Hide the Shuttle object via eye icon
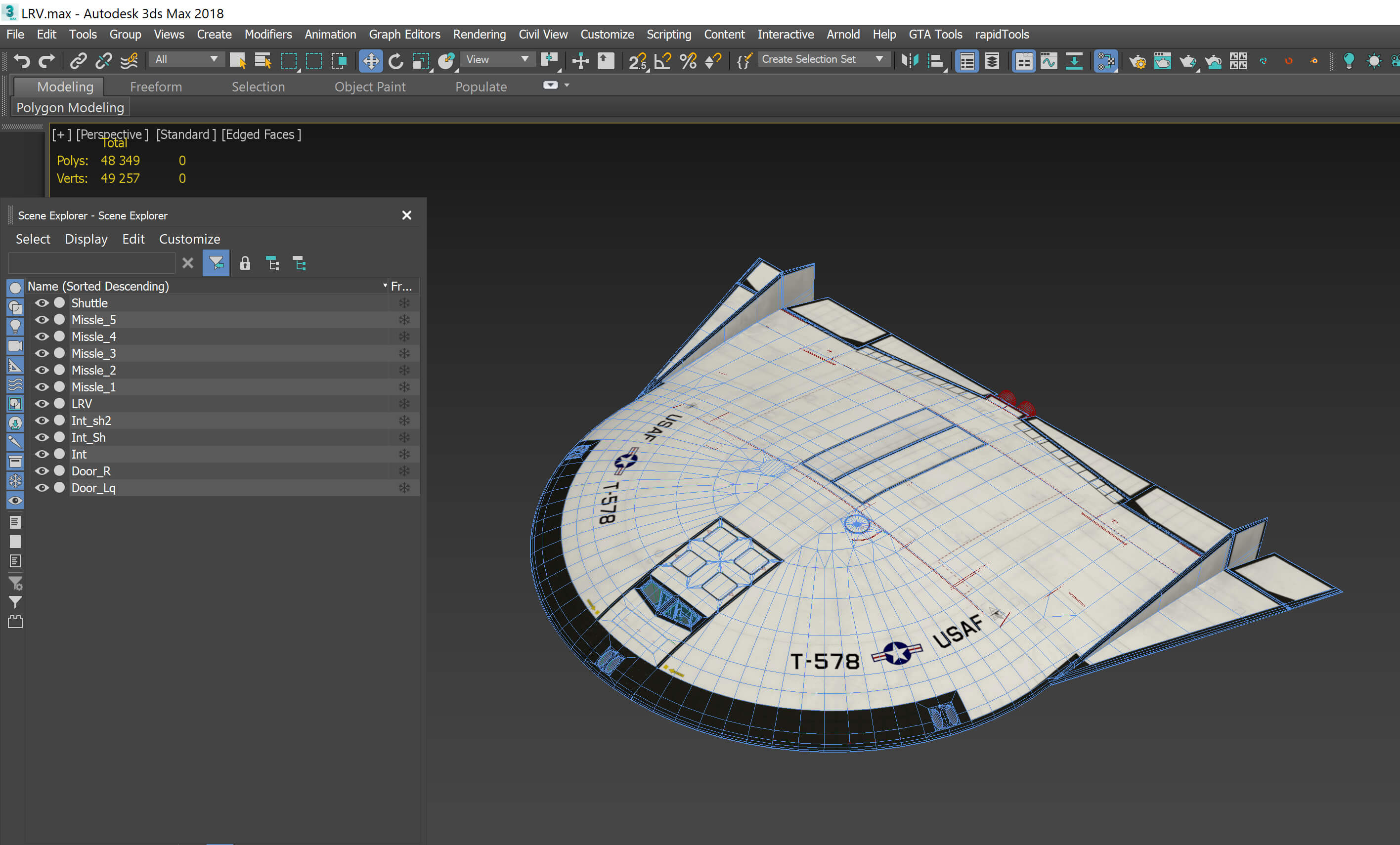 click(42, 303)
